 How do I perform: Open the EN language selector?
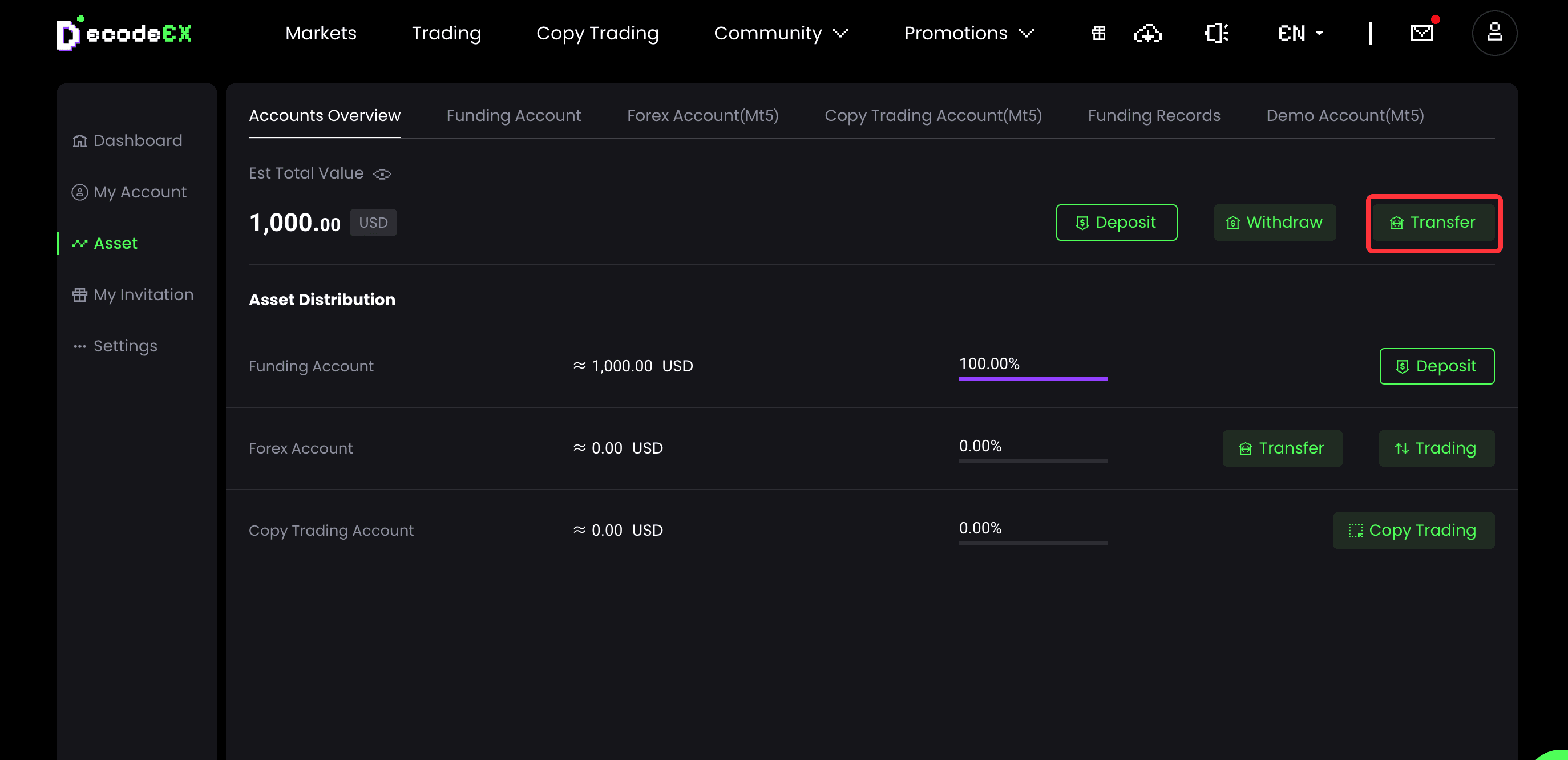pos(1301,33)
